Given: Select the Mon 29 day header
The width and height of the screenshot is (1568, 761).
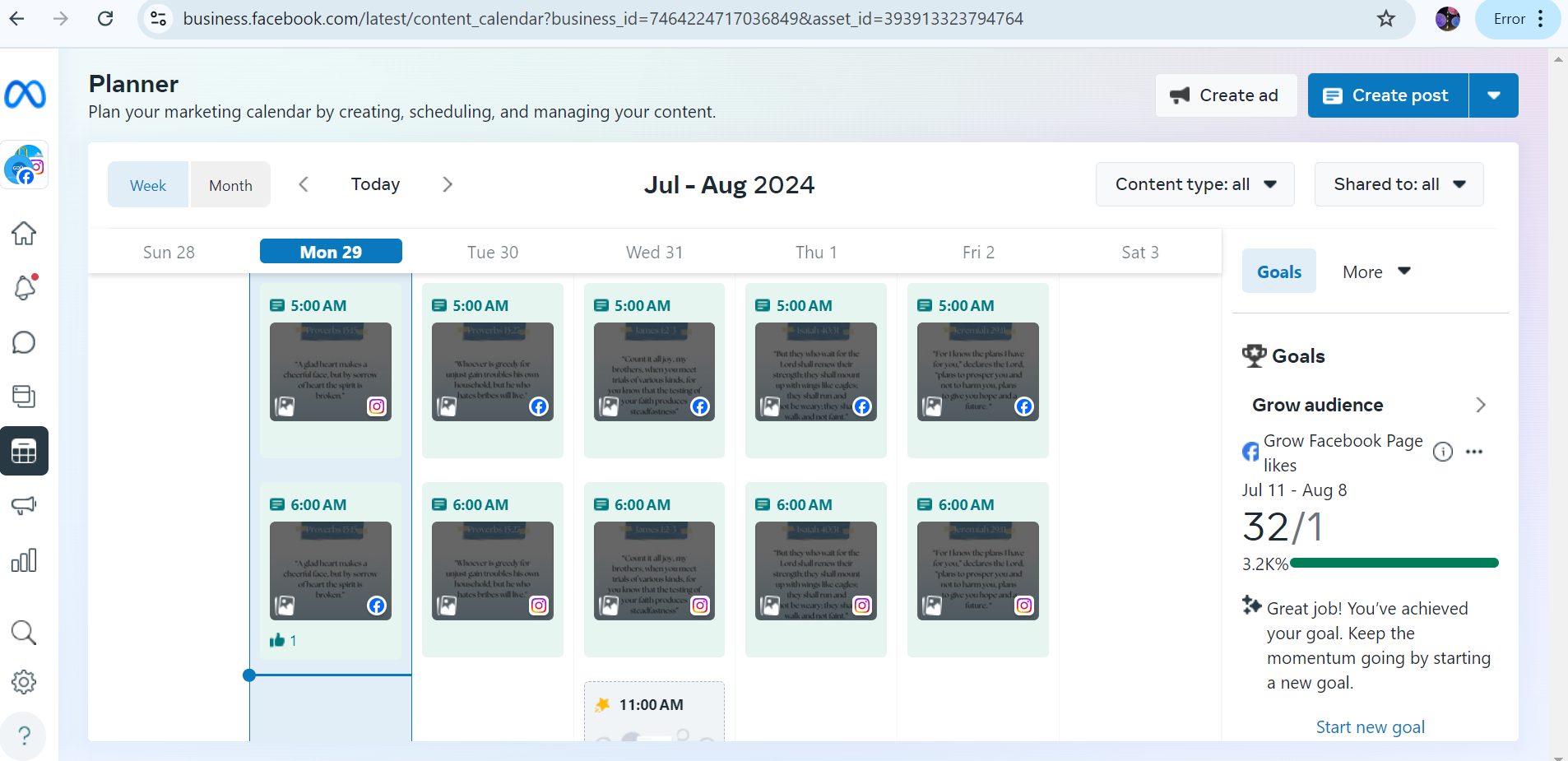Looking at the screenshot, I should tap(331, 252).
